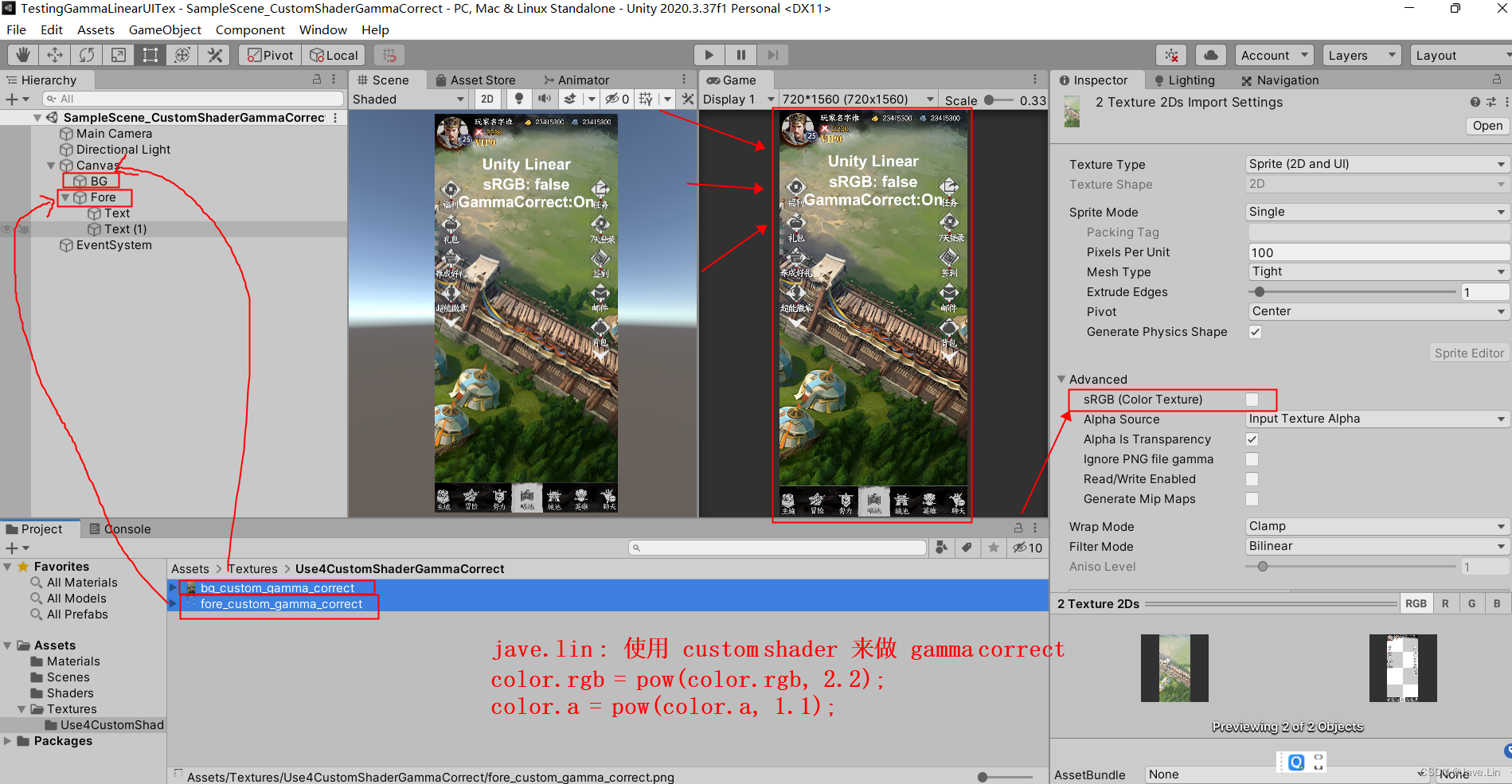Image resolution: width=1512 pixels, height=784 pixels.
Task: Enable Generate Mip Maps
Action: 1252,499
